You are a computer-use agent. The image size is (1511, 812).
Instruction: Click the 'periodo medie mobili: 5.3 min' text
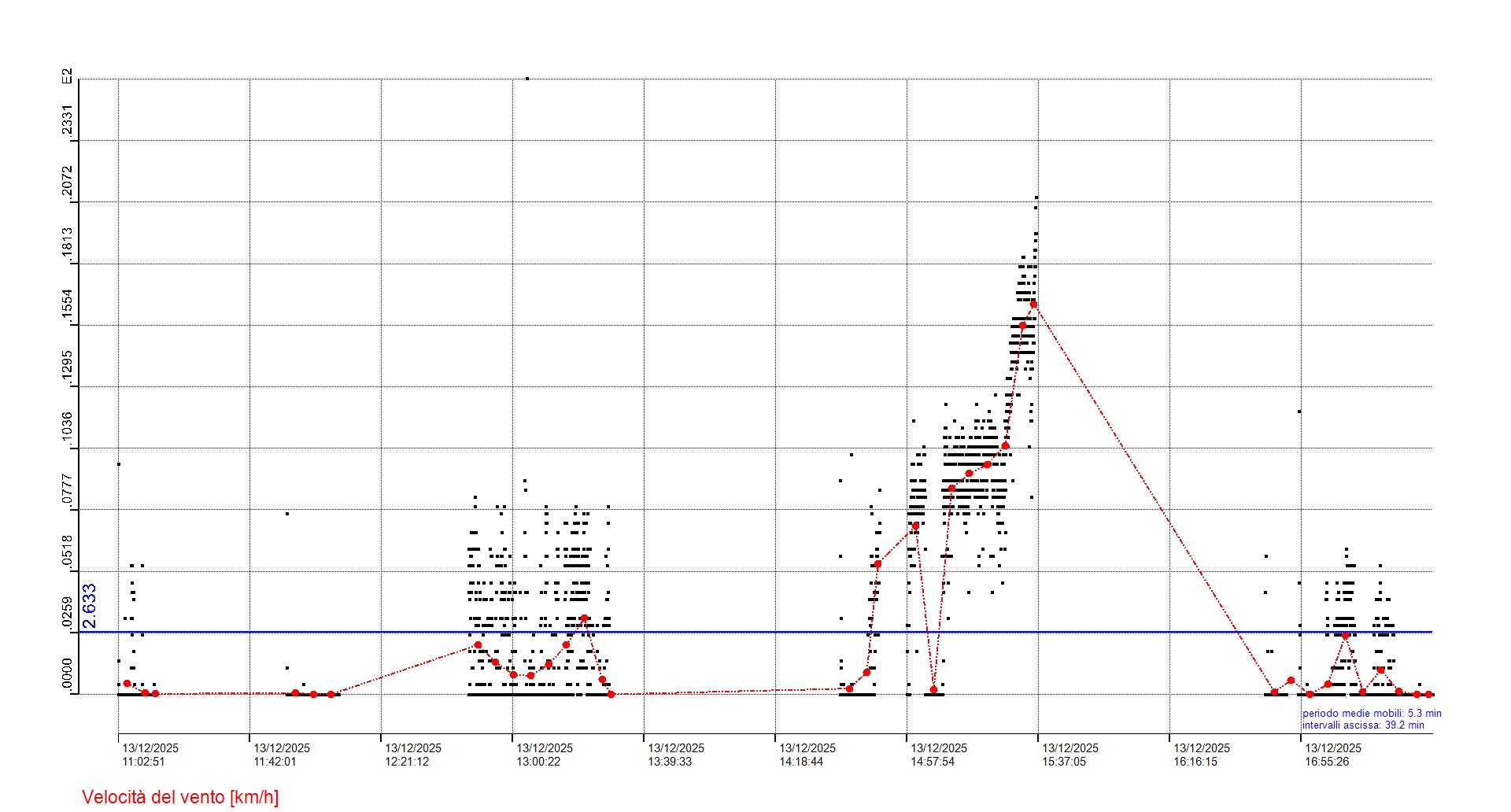pyautogui.click(x=1372, y=714)
